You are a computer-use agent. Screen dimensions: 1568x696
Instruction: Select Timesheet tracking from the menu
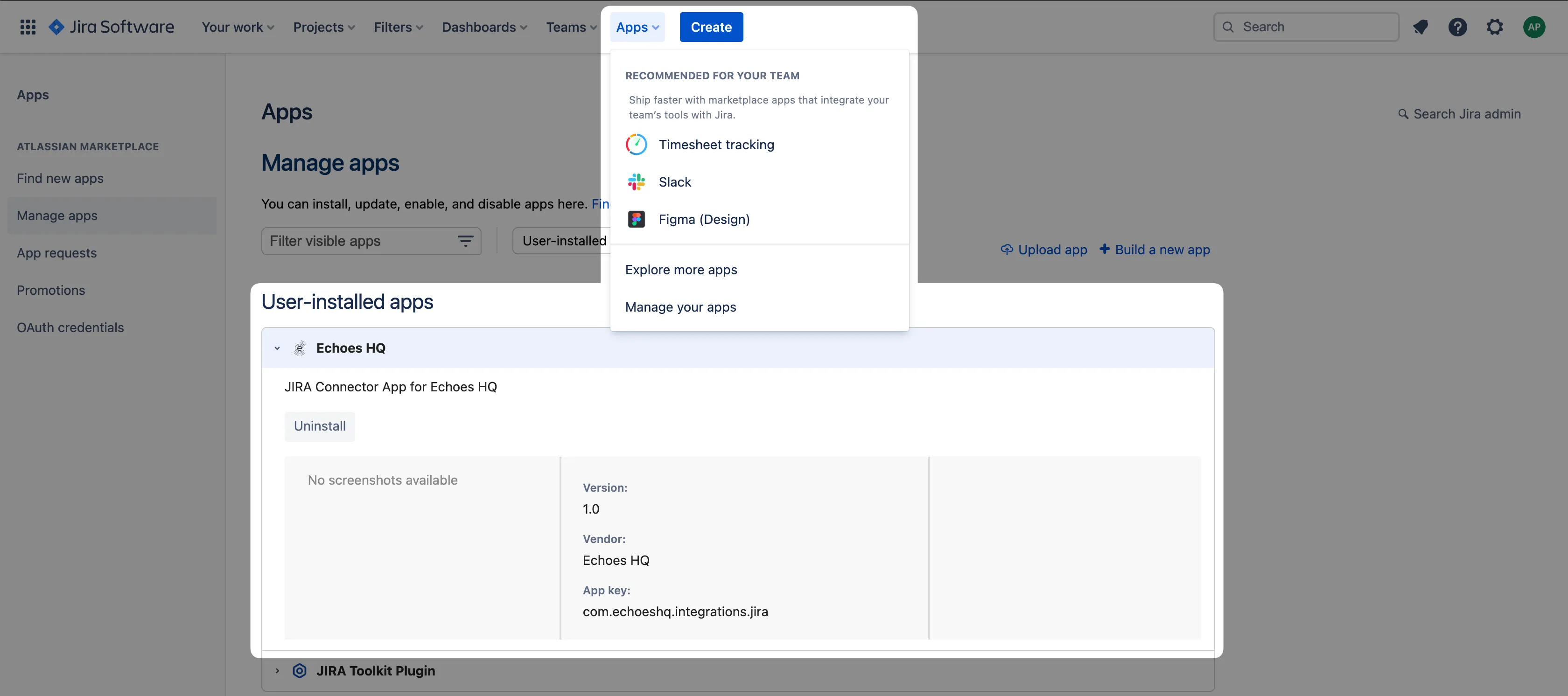coord(759,145)
